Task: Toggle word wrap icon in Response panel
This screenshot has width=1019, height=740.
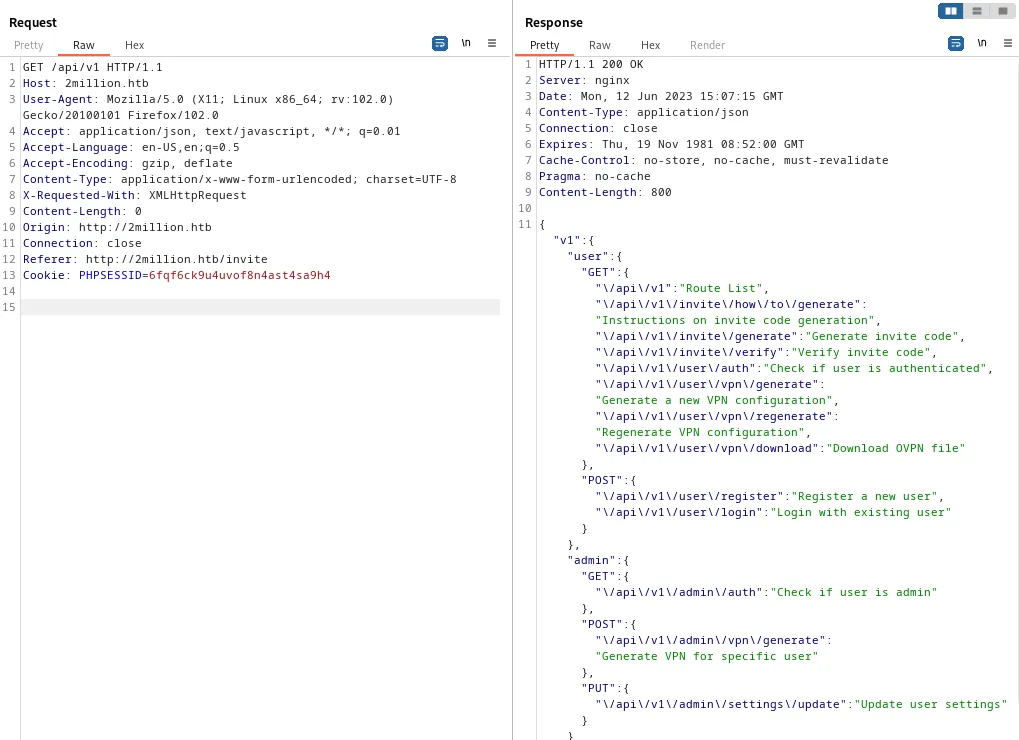Action: (956, 44)
